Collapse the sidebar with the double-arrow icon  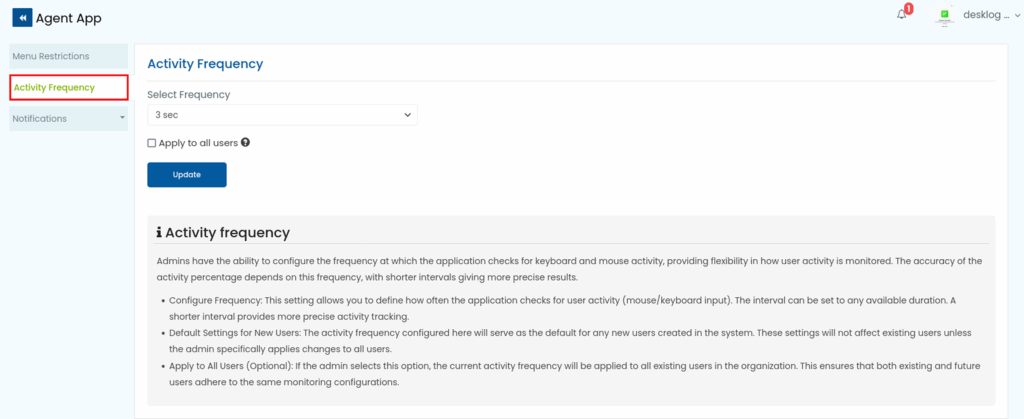pos(22,18)
